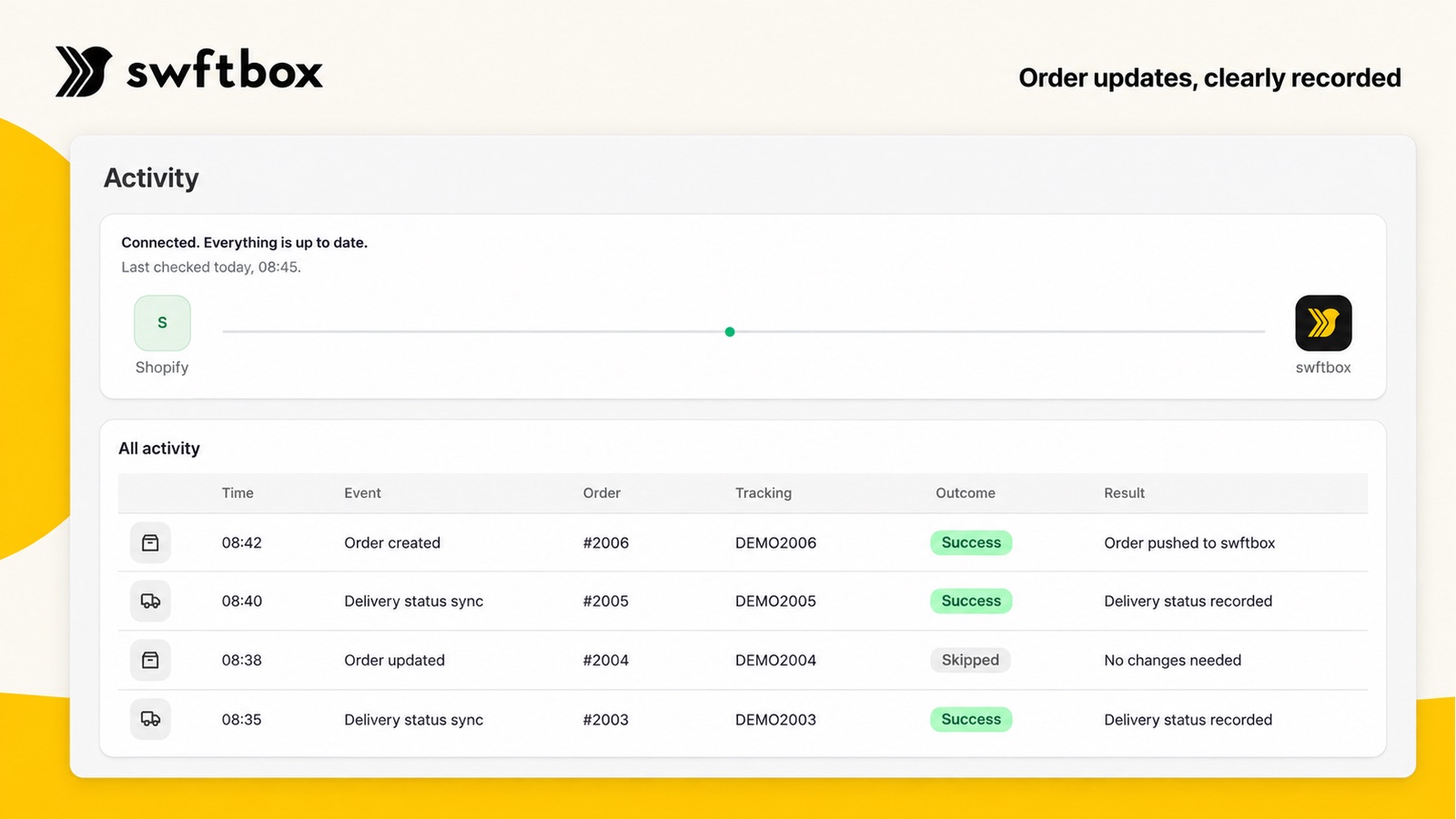1456x819 pixels.
Task: Click the Event column header
Action: [362, 493]
